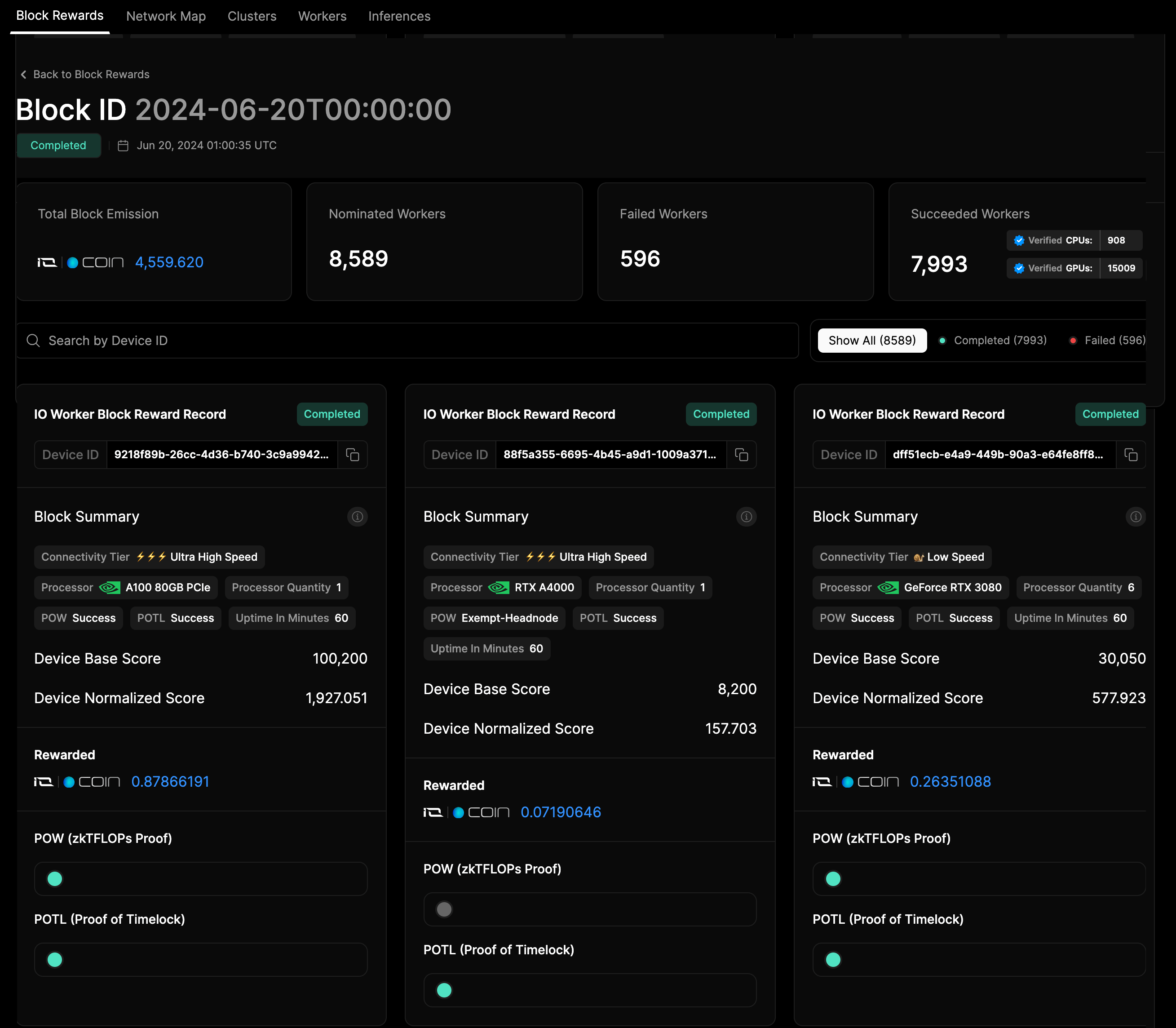This screenshot has height=1028, width=1176.
Task: Open the Inferences tab
Action: (x=399, y=16)
